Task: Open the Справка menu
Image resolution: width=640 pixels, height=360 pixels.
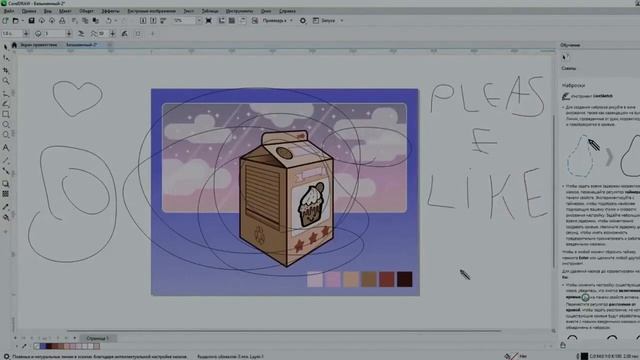Action: pyautogui.click(x=287, y=11)
